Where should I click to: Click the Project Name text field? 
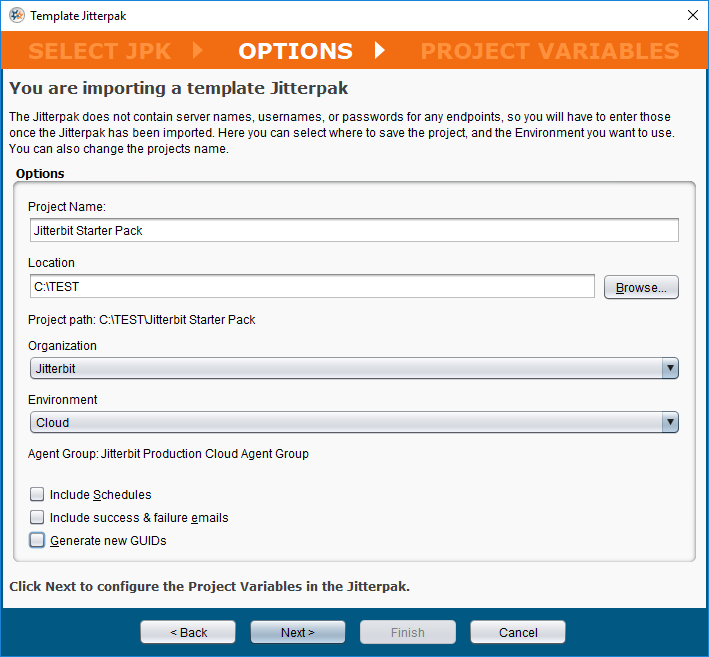tap(354, 230)
